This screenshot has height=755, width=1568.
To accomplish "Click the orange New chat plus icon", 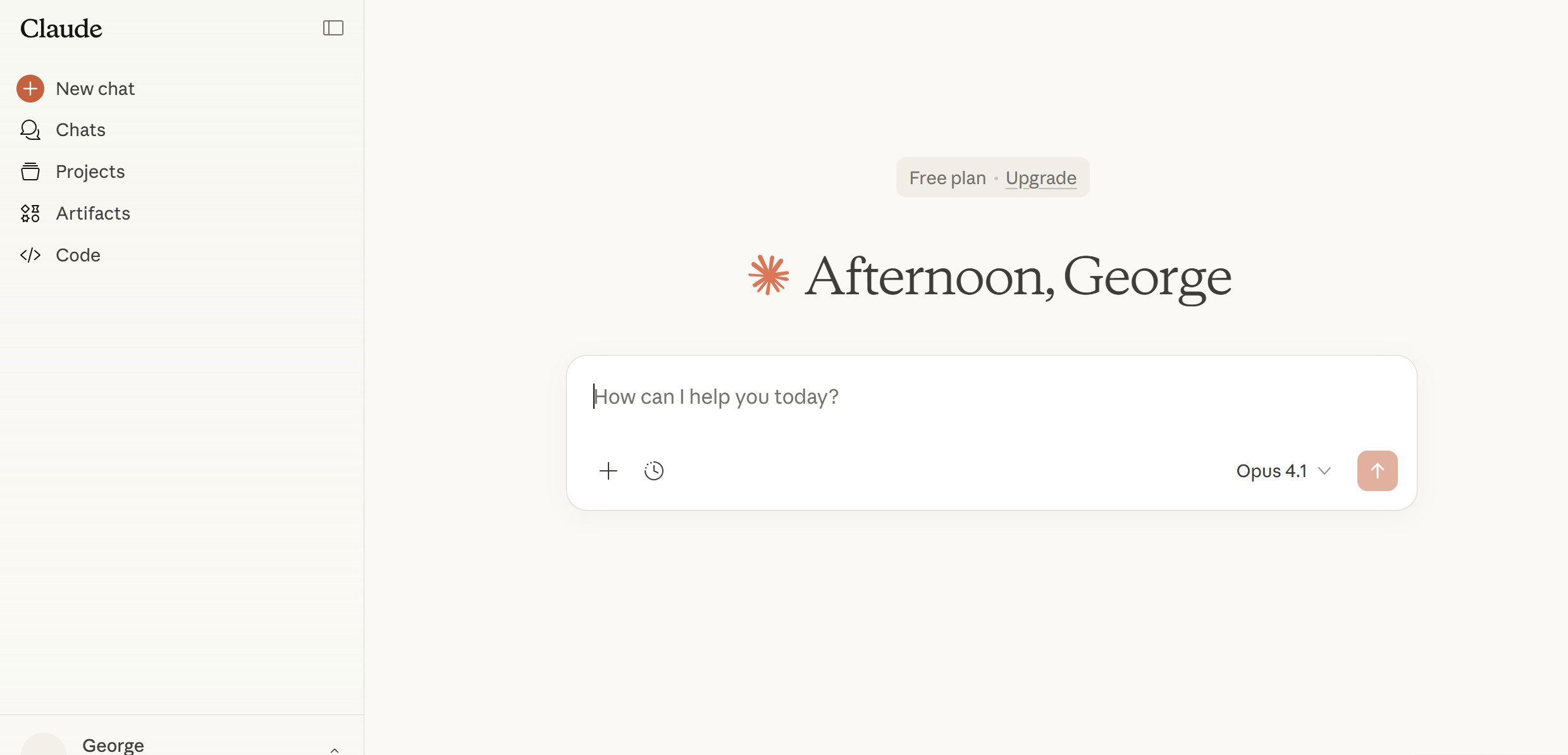I will [30, 89].
